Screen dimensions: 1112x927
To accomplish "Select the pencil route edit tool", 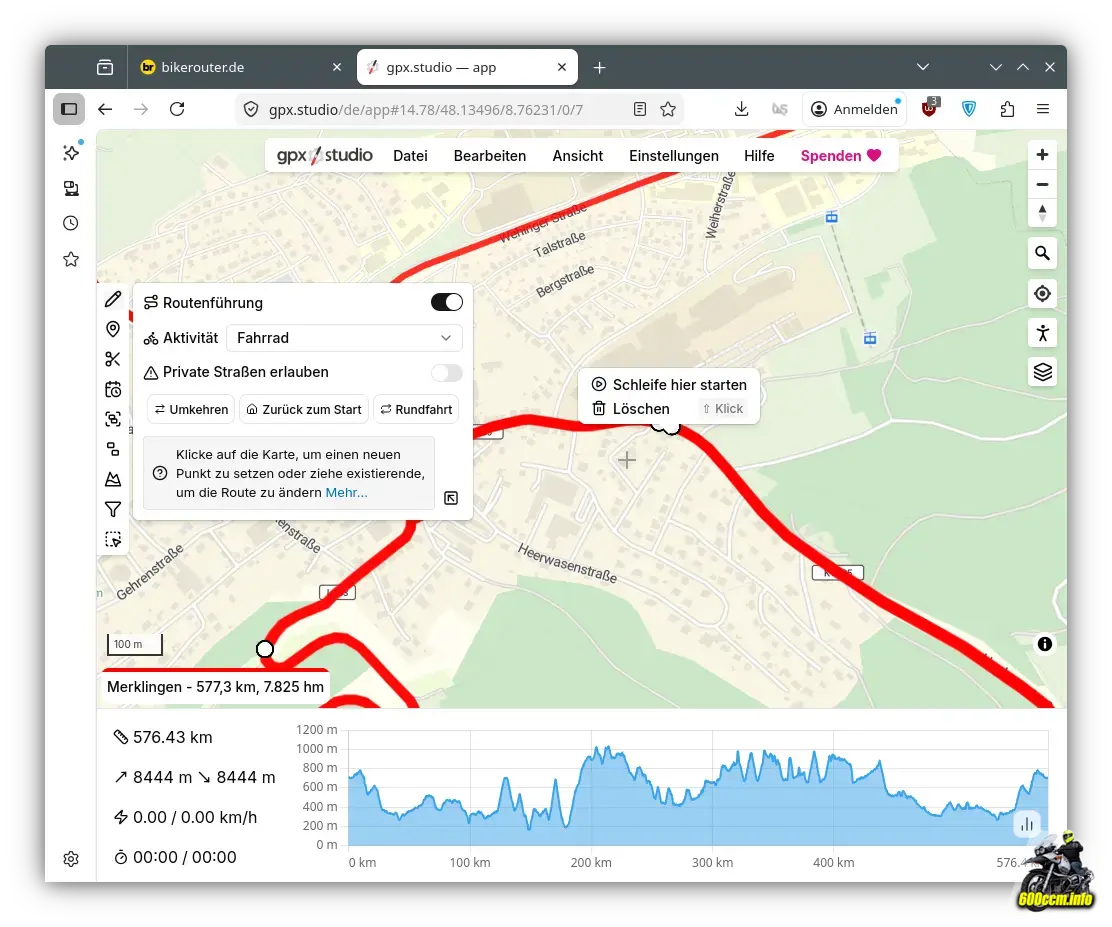I will tap(113, 299).
